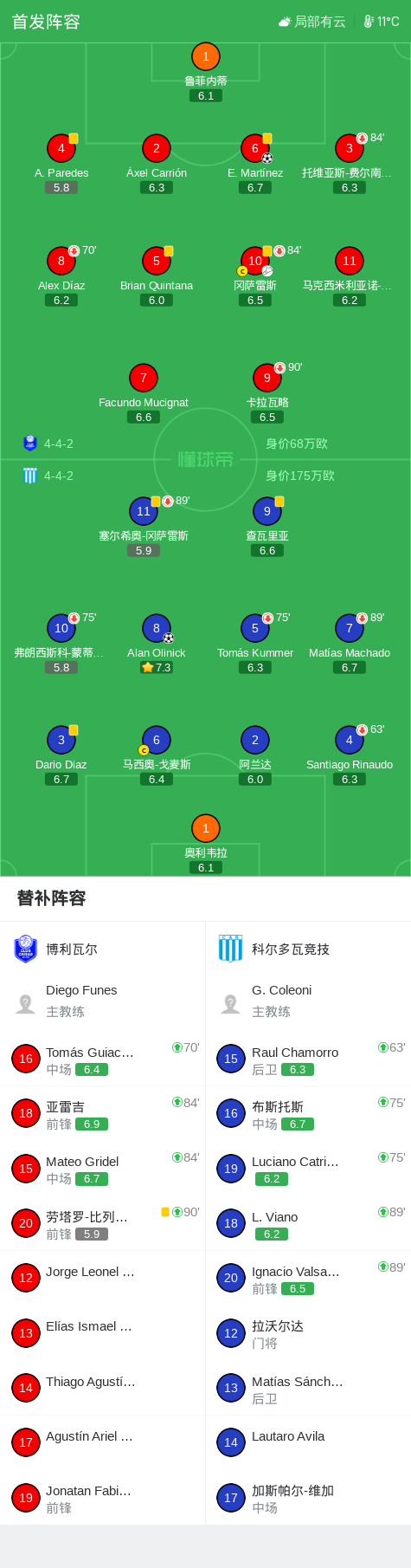
Task: Select Blooming 4-4-2 formation badge
Action: click(x=48, y=444)
